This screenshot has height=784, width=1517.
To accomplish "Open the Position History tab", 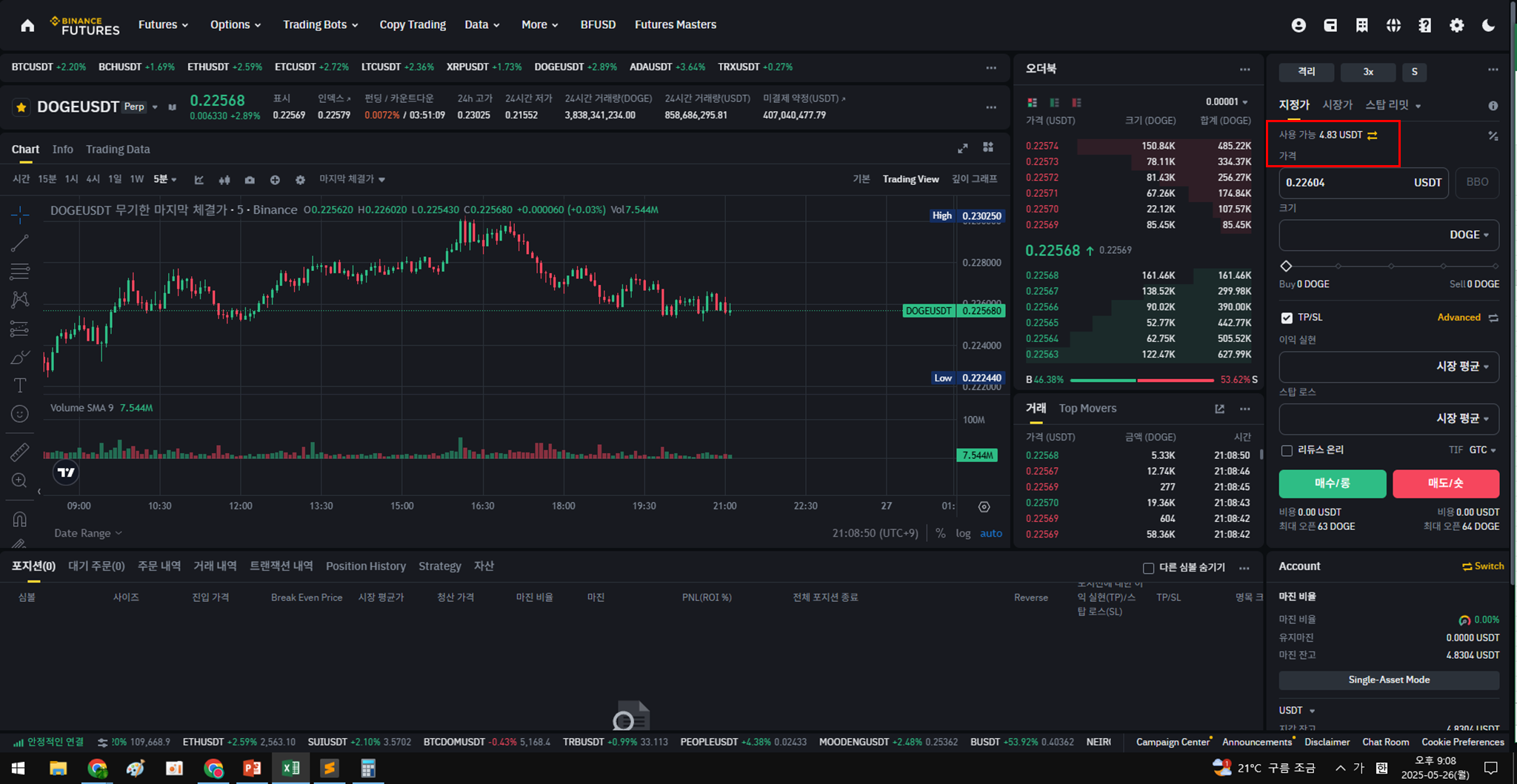I will [x=366, y=566].
